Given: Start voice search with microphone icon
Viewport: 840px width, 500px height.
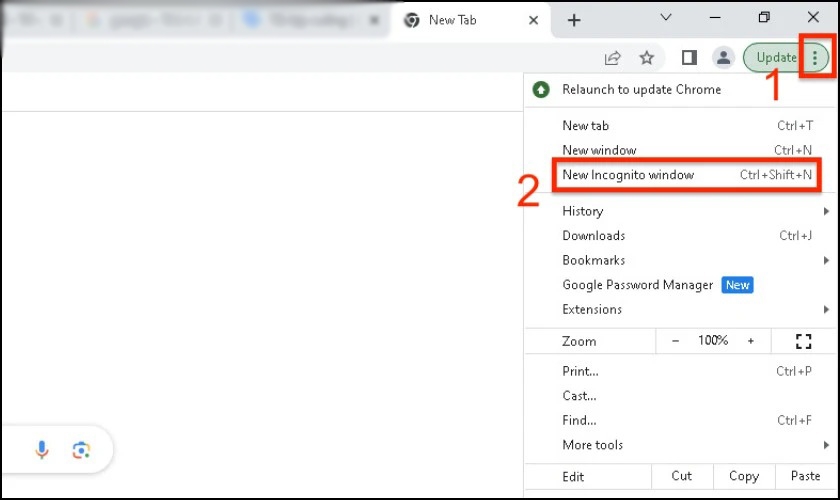Looking at the screenshot, I should (42, 450).
